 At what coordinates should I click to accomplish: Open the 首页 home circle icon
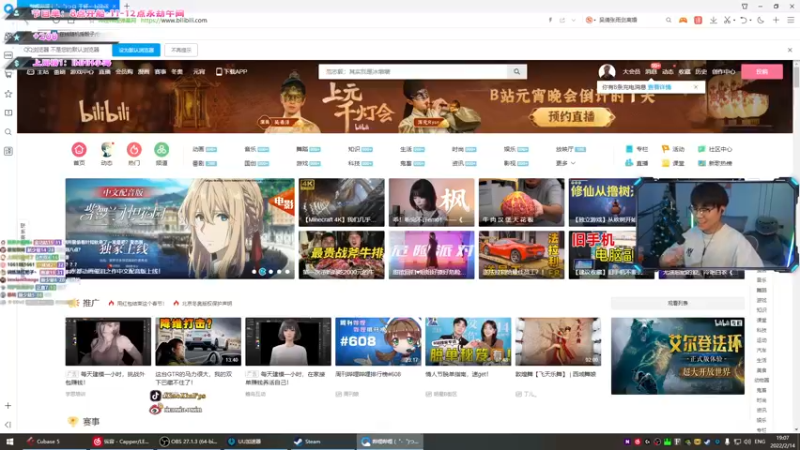(79, 149)
